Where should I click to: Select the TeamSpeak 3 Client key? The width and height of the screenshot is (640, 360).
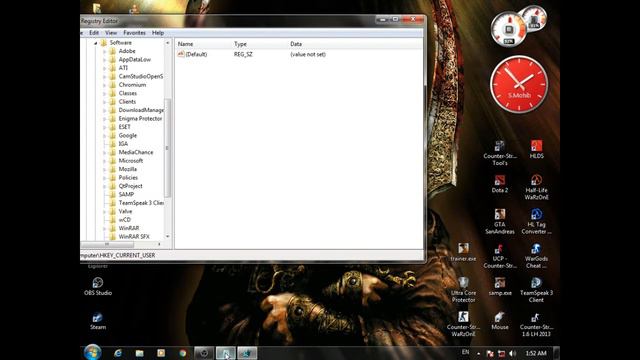[x=141, y=203]
